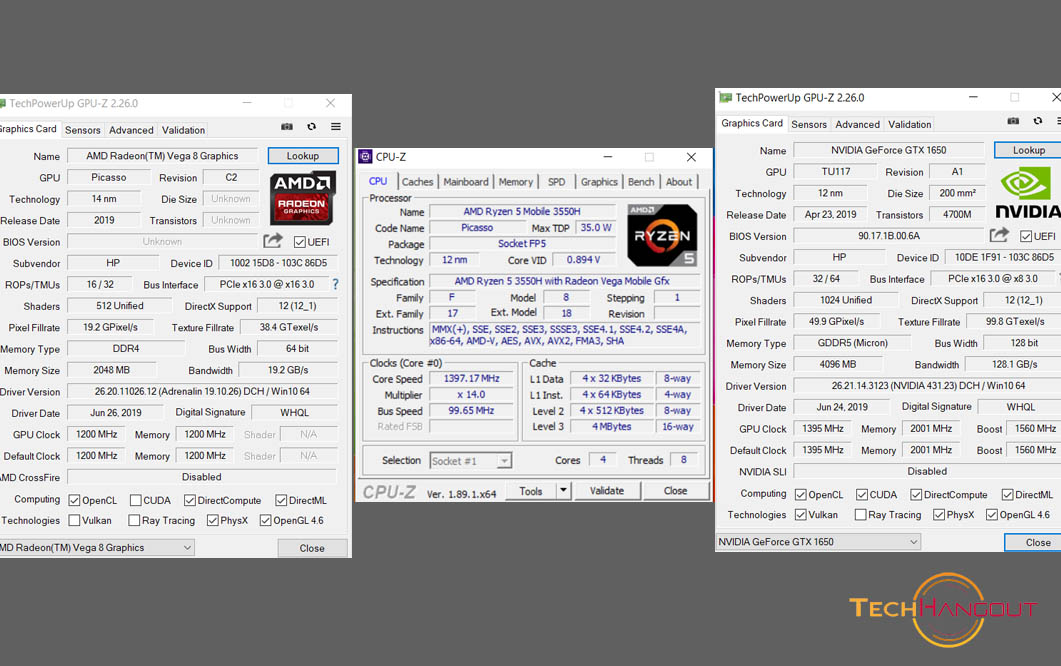1061x666 pixels.
Task: Open the NVIDIA GeForce GTX 1650 GPU dropdown
Action: (818, 541)
